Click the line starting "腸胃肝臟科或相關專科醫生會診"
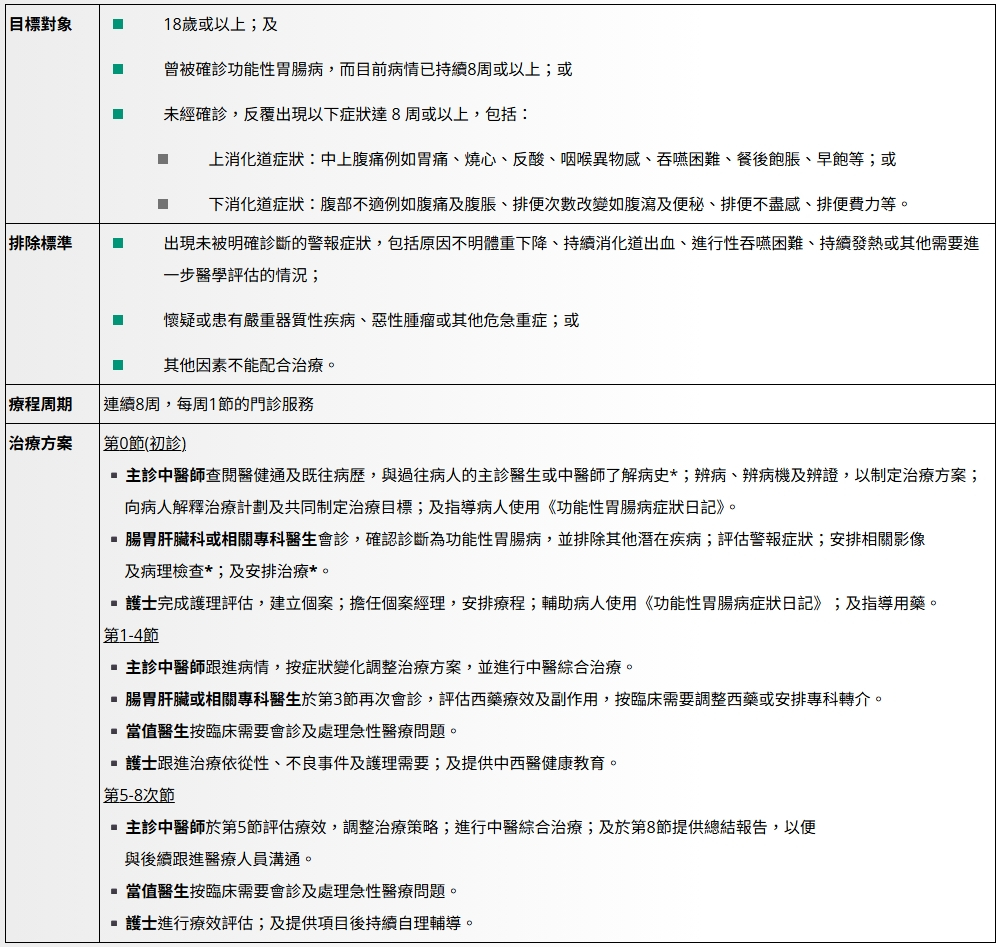This screenshot has height=947, width=1001. (x=525, y=539)
